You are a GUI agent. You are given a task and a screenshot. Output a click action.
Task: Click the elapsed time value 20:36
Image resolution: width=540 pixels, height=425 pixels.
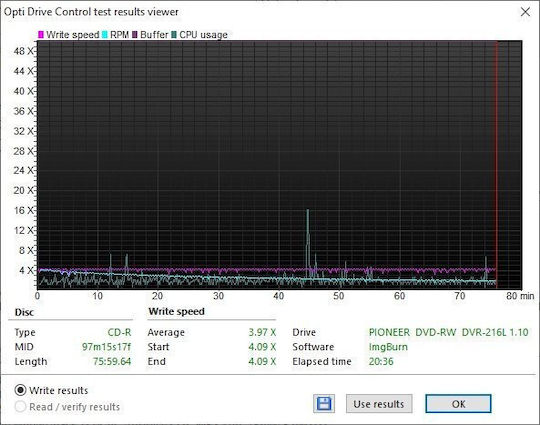(381, 361)
